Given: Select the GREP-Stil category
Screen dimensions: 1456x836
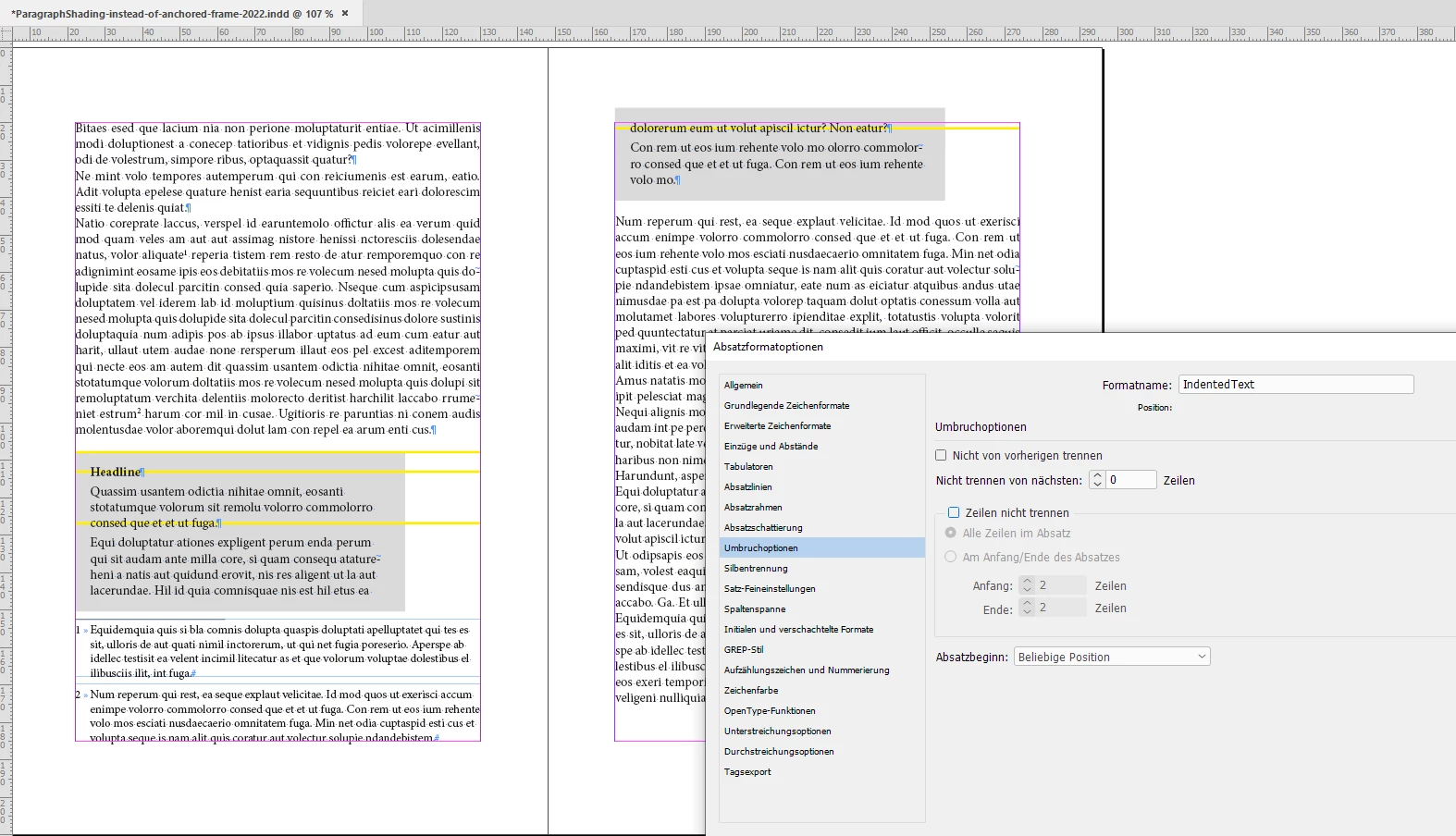Looking at the screenshot, I should click(821, 649).
